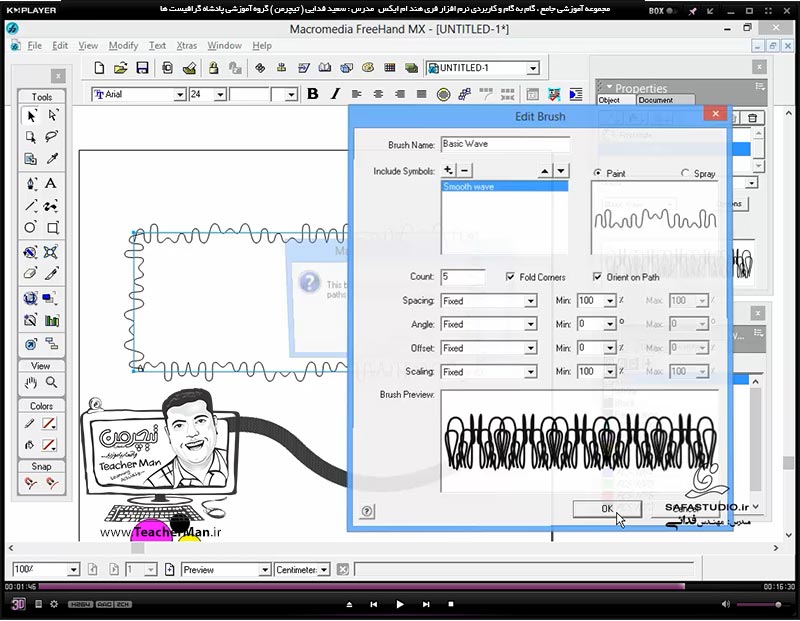Click the trash icon in Properties panel
Screen dimensions: 800x621
pos(753,118)
